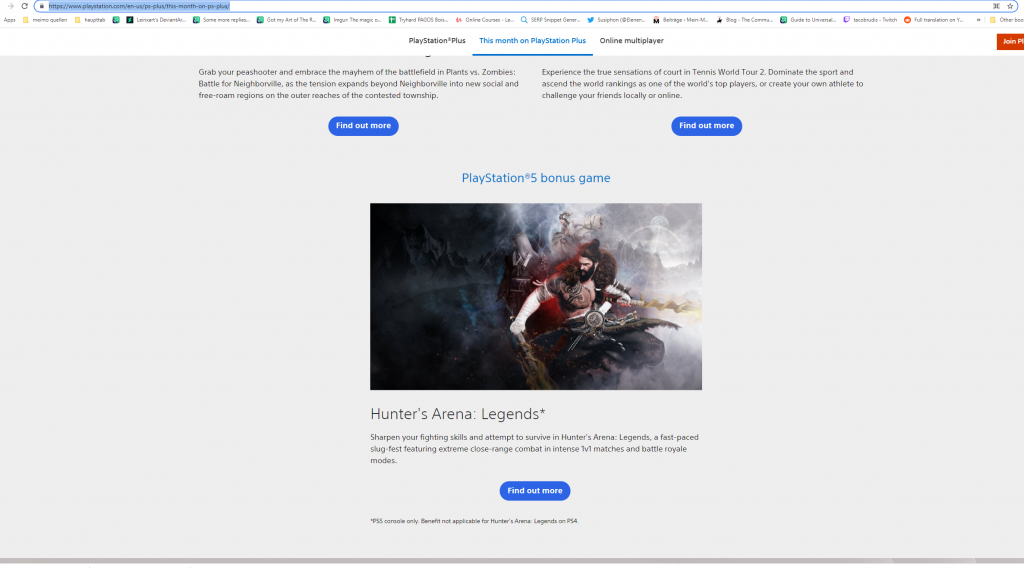Image resolution: width=1024 pixels, height=568 pixels.
Task: Open the 'Blog - The Commu...' bookmark
Action: coord(744,20)
